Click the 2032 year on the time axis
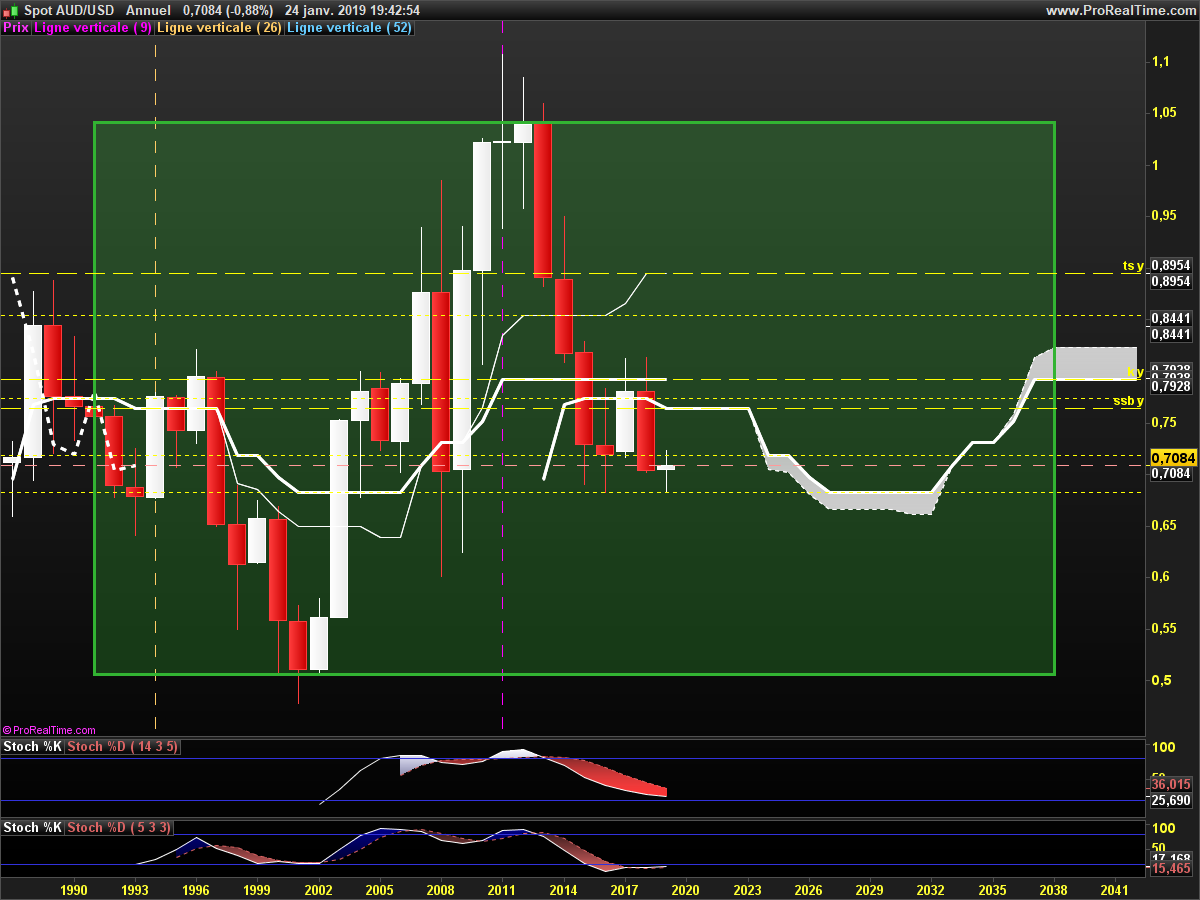Viewport: 1200px width, 900px height. tap(930, 890)
